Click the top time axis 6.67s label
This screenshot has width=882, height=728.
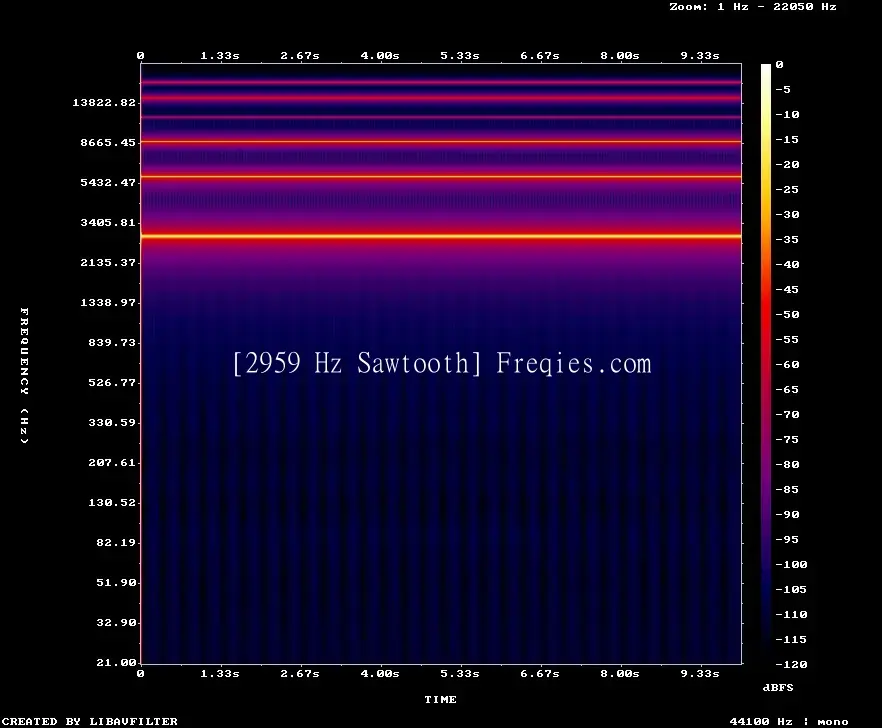coord(539,56)
